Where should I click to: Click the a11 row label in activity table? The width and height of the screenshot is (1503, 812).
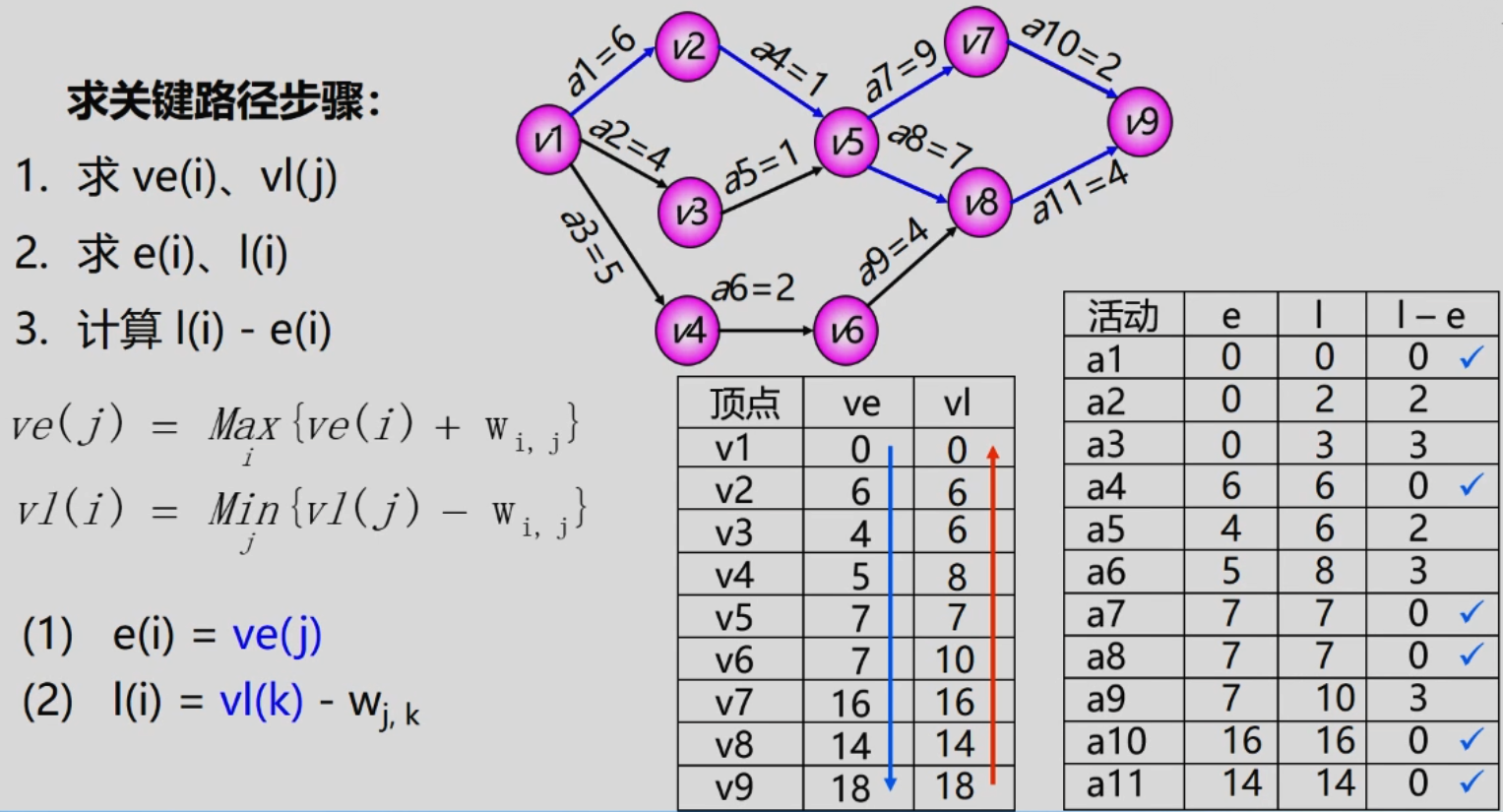[x=1116, y=783]
